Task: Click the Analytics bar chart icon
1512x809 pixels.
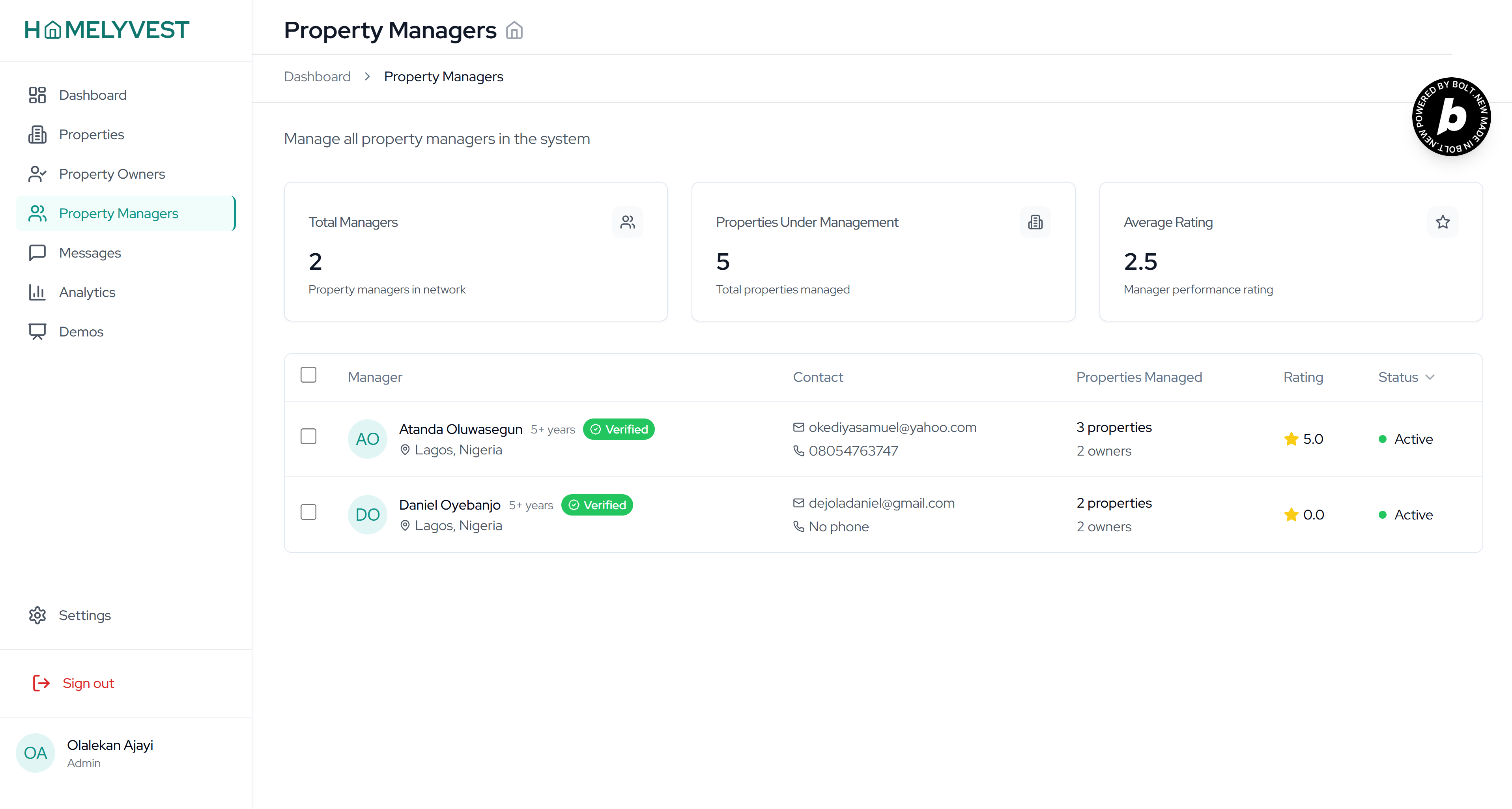Action: point(37,292)
